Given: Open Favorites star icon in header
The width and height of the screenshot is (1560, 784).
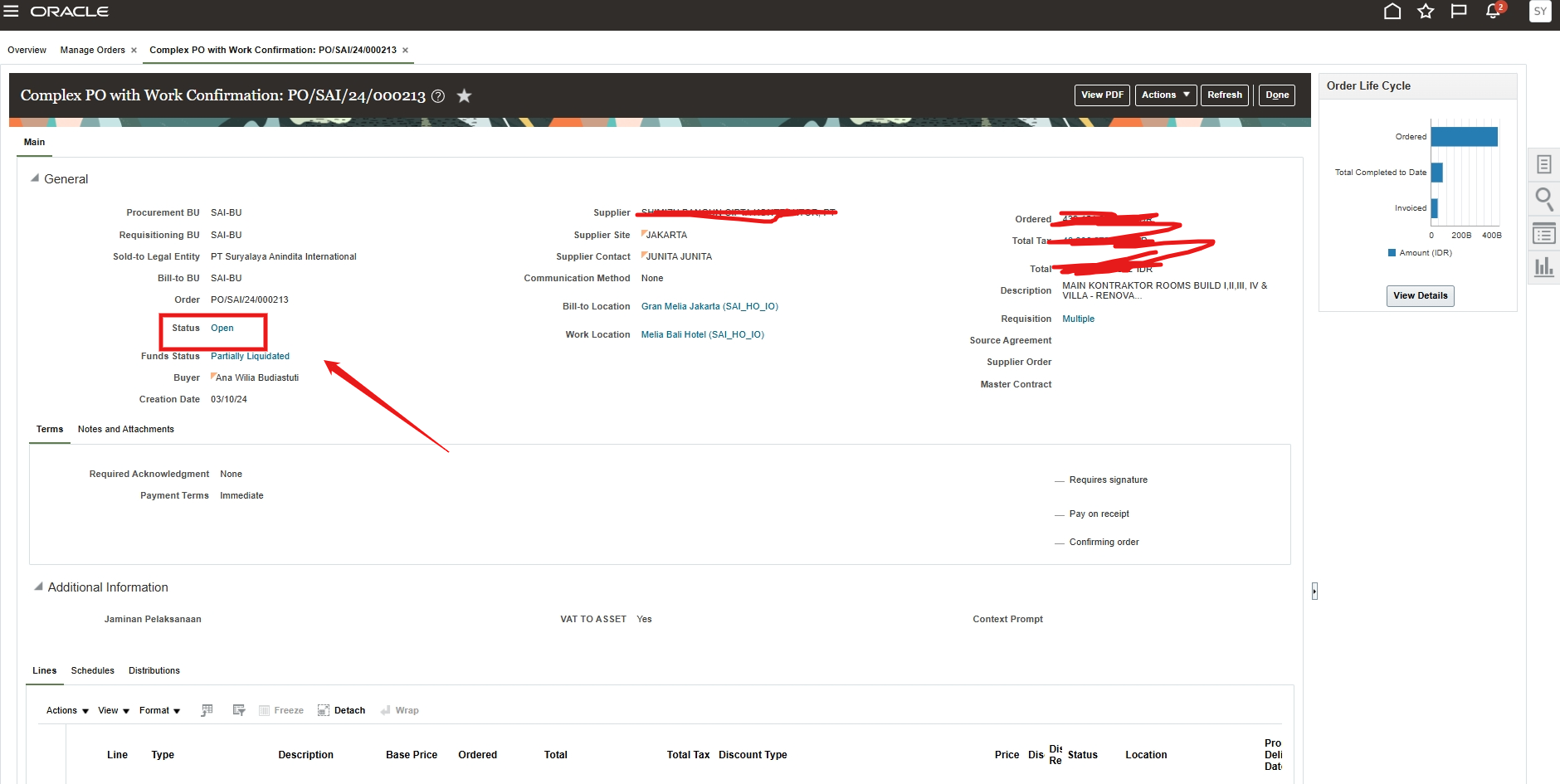Looking at the screenshot, I should (x=1426, y=12).
